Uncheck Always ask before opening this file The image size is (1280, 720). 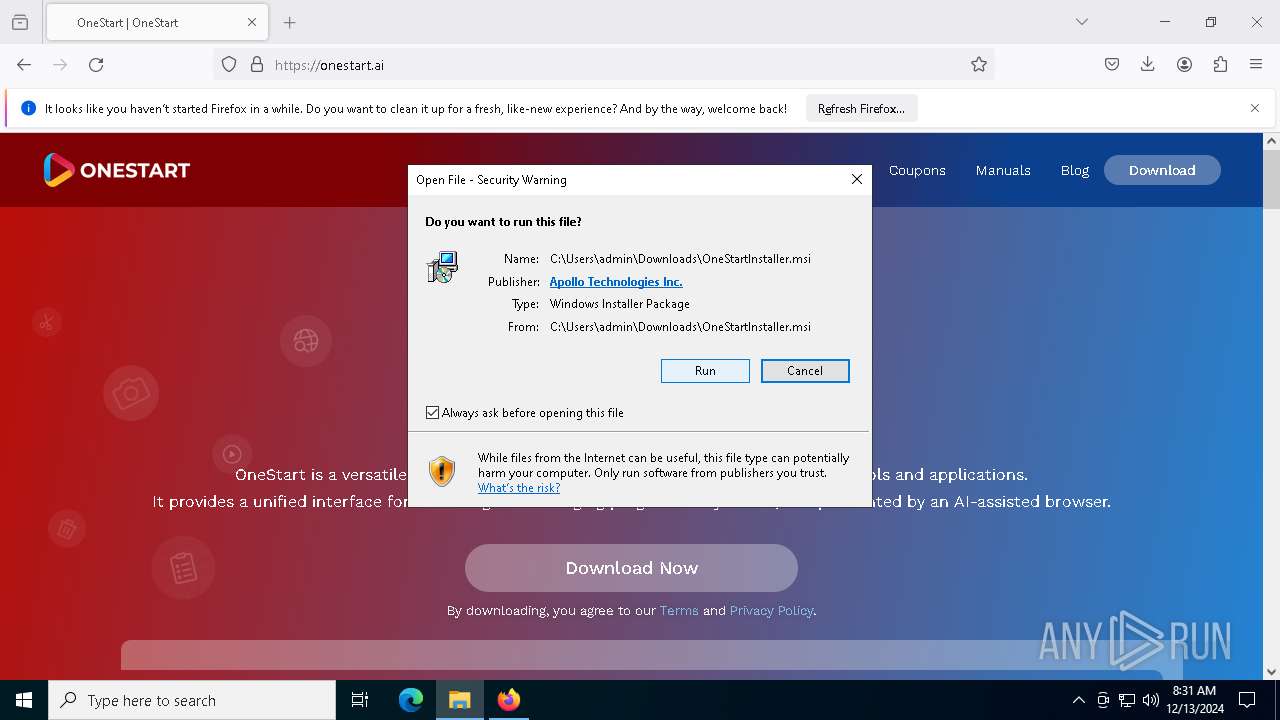[x=433, y=413]
